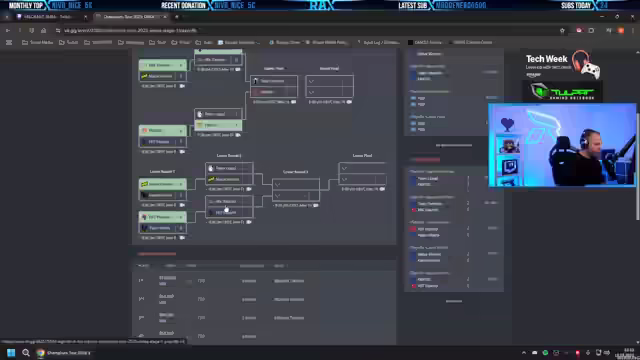
Task: Open Windows taskbar search
Action: click(26, 353)
